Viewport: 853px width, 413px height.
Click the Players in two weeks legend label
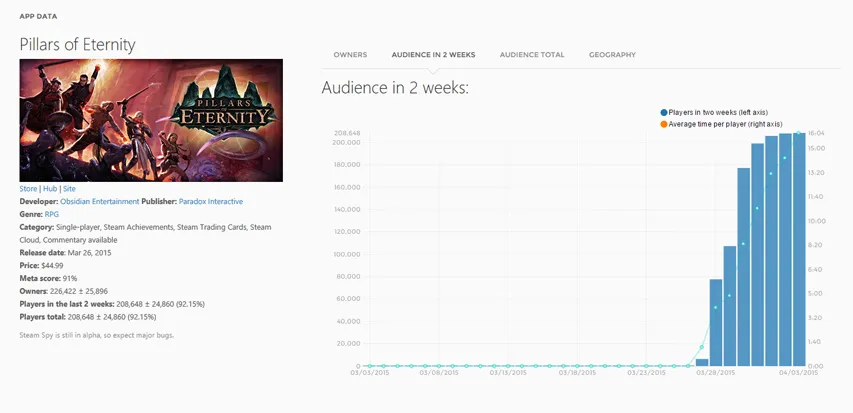(x=718, y=112)
